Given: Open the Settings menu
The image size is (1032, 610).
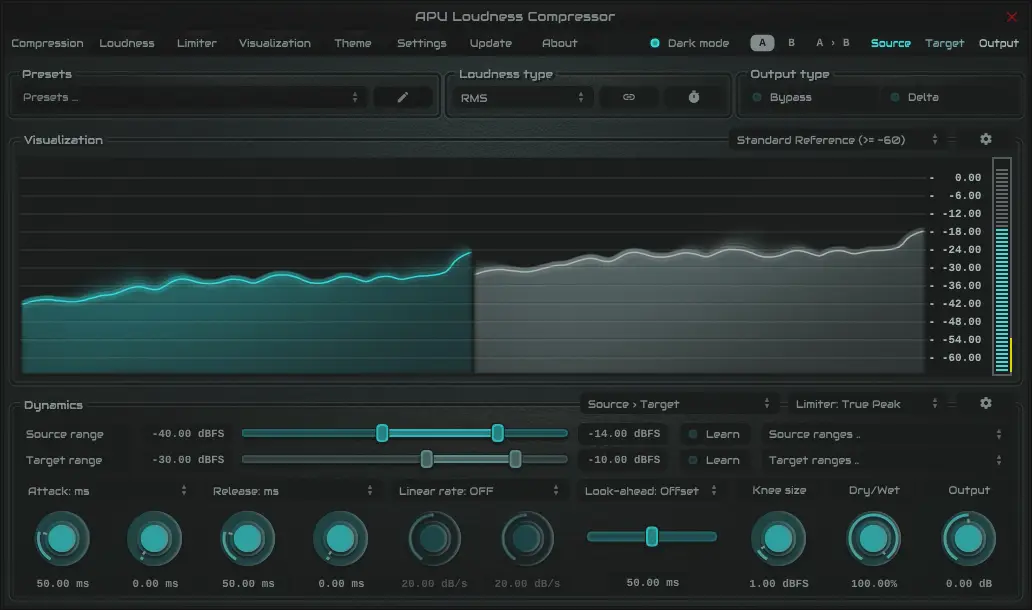Looking at the screenshot, I should click(x=422, y=43).
